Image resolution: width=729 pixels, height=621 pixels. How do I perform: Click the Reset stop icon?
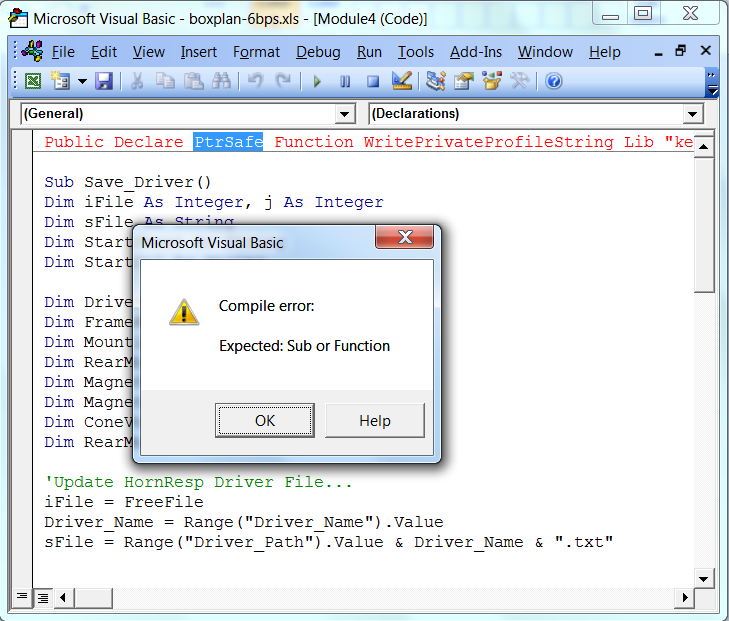373,82
